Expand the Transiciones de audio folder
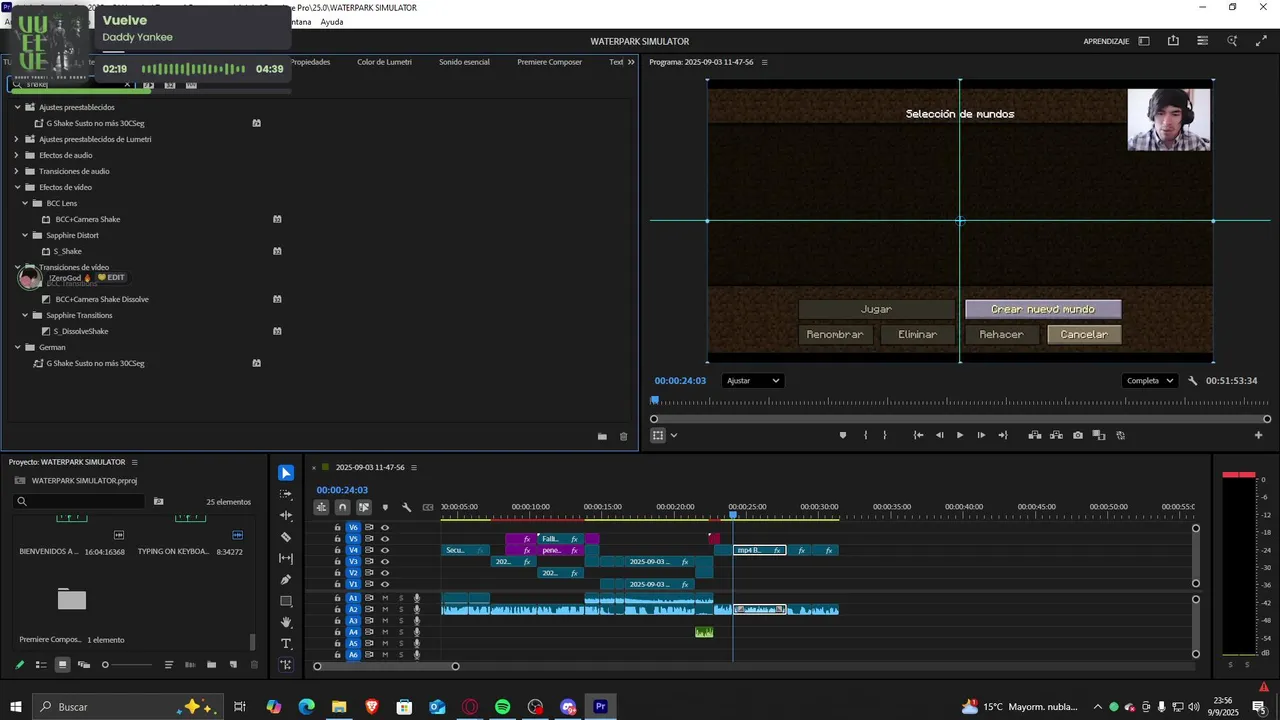The height and width of the screenshot is (720, 1280). pyautogui.click(x=17, y=171)
